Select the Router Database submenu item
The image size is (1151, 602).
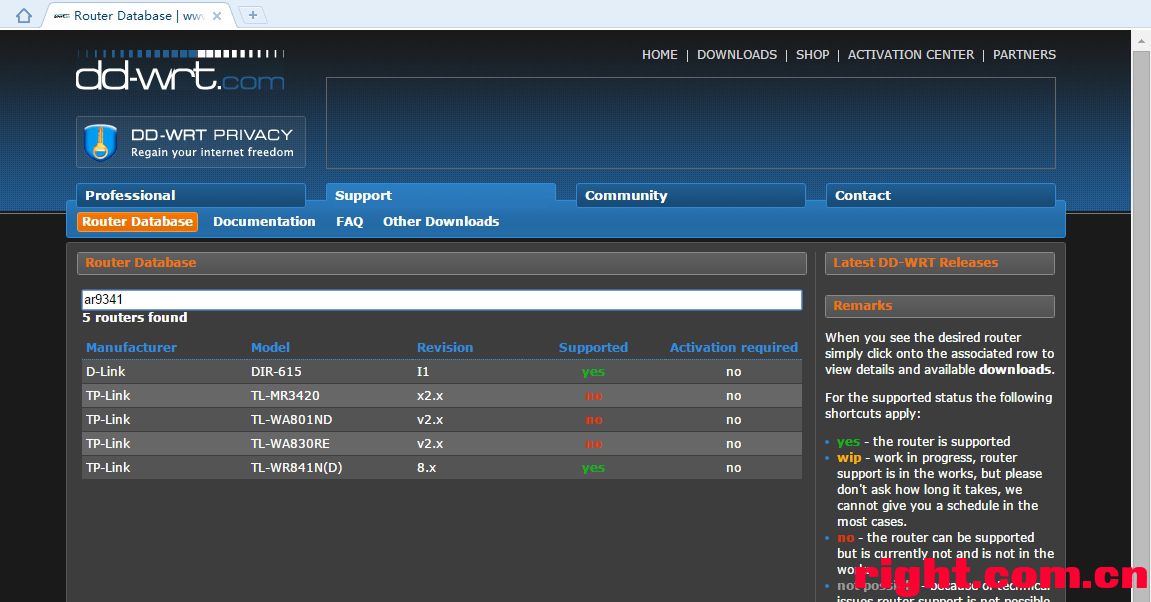(x=137, y=222)
